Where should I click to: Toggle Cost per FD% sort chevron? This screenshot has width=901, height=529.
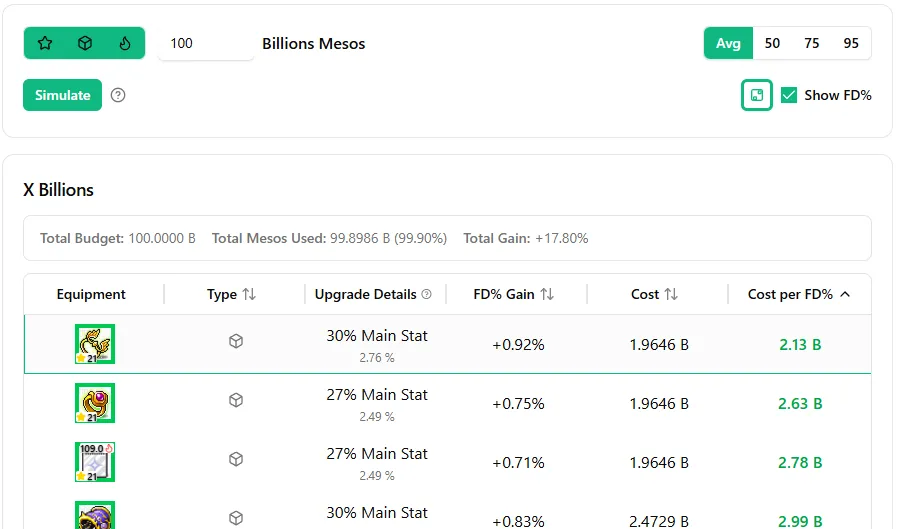click(x=845, y=294)
